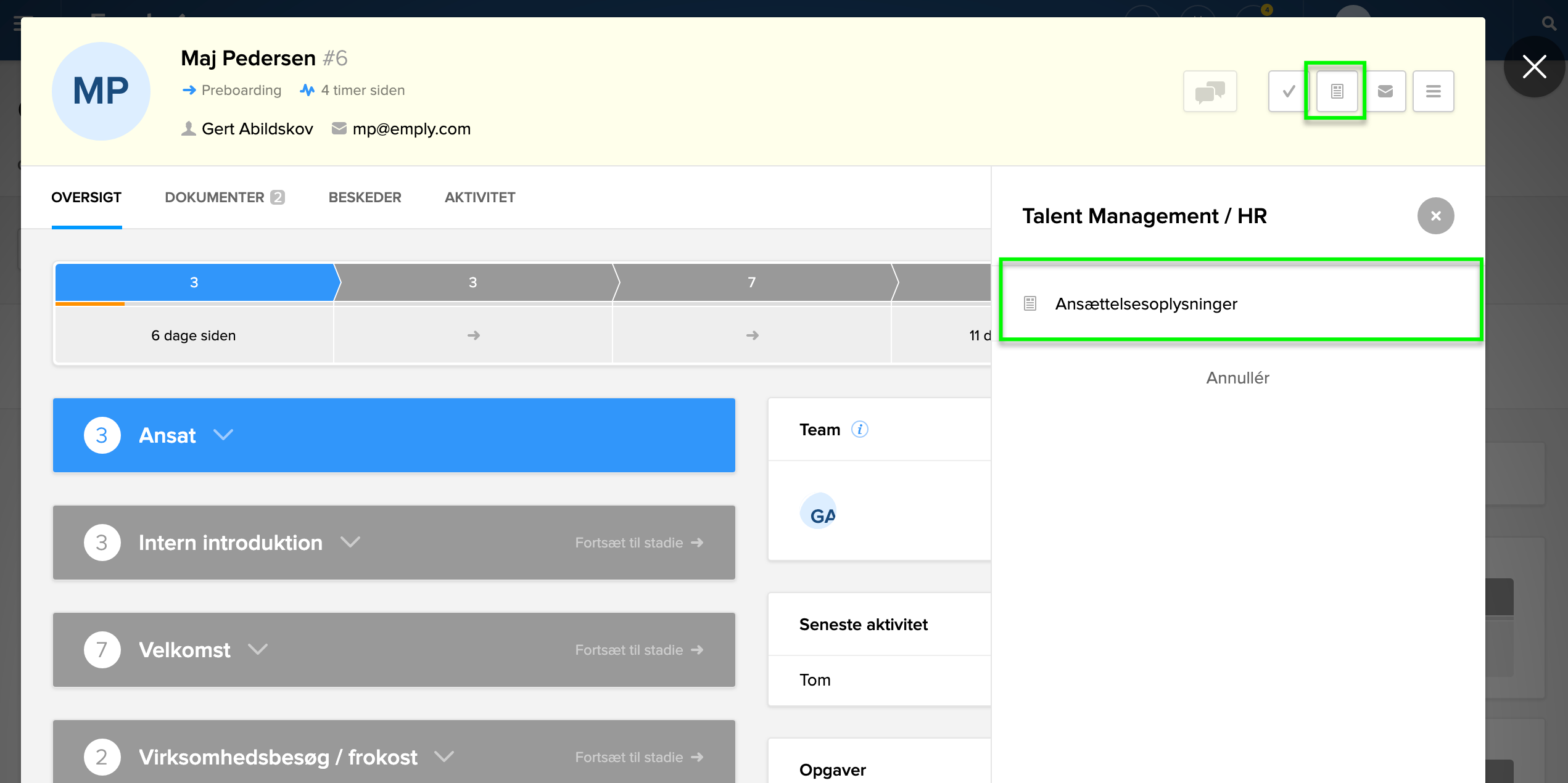Expand the Velkomst stage chevron
The width and height of the screenshot is (1568, 783).
[x=257, y=649]
